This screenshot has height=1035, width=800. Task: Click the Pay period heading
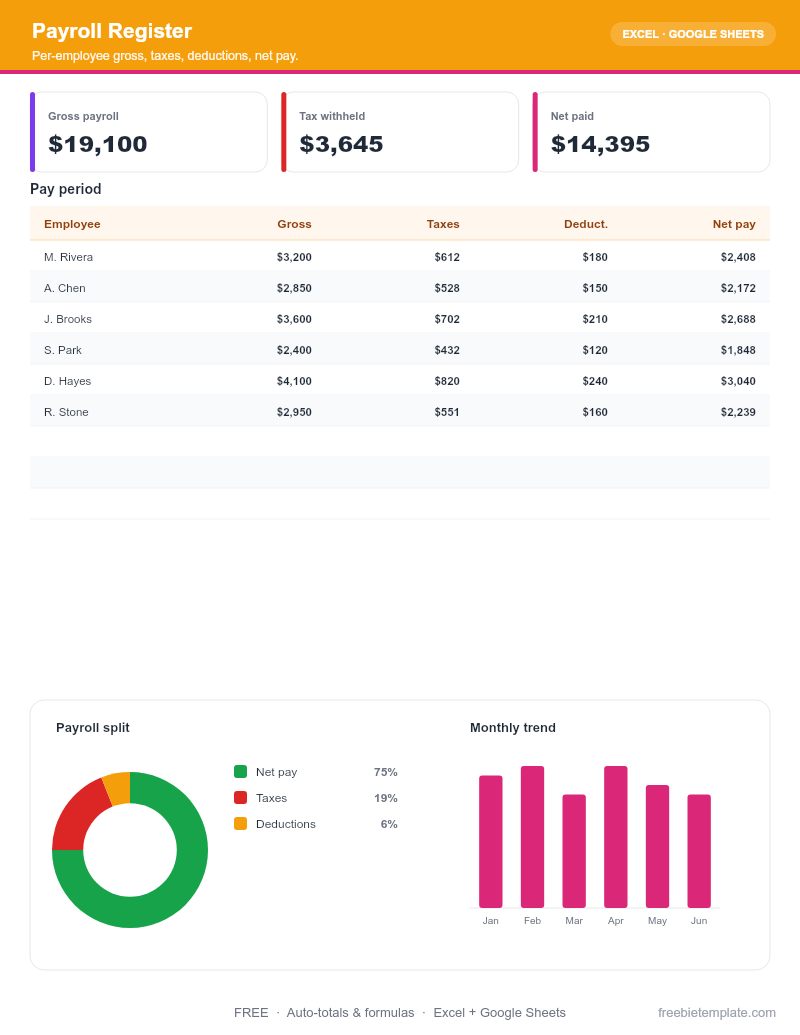click(65, 189)
